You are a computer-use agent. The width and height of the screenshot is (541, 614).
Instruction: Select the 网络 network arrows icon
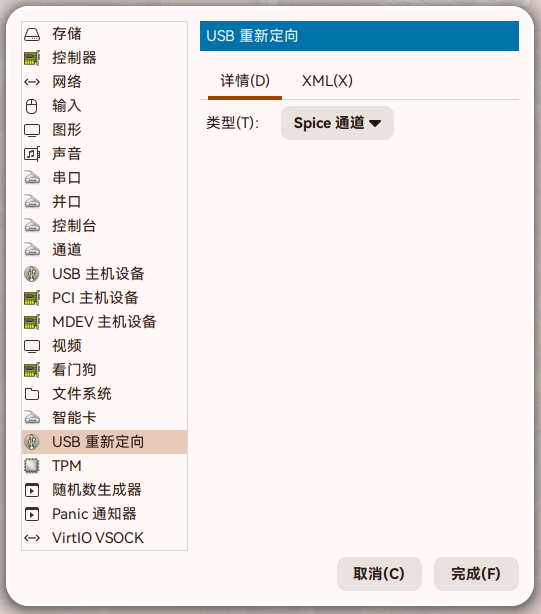[32, 82]
